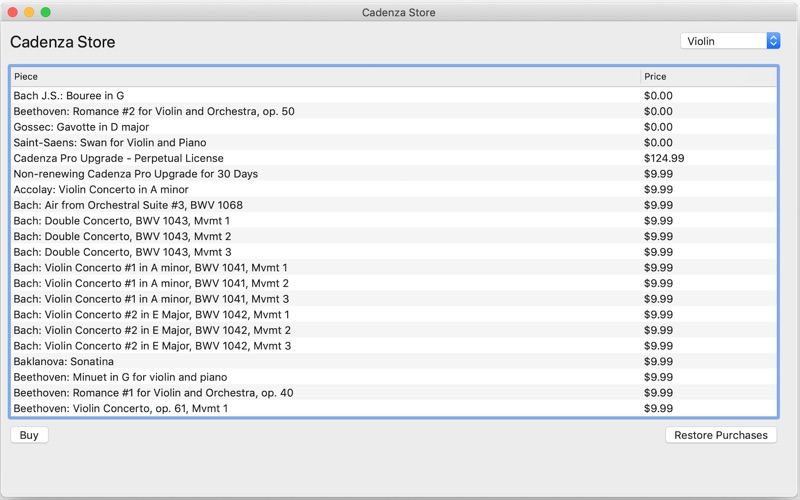The image size is (800, 500).
Task: Select Bach Violin Concerto #2 BWV 1042 Mvmt 2
Action: tap(393, 330)
